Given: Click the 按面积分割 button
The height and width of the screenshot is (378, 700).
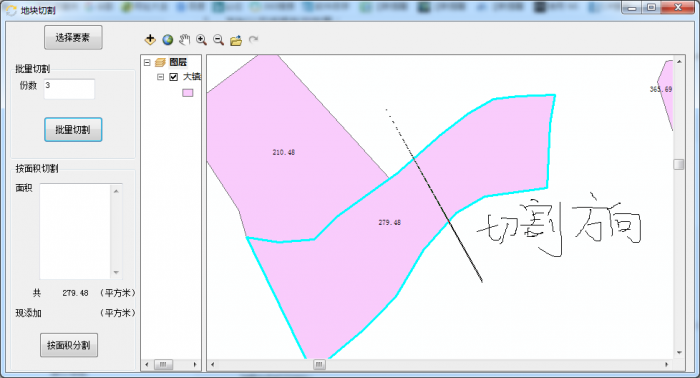Looking at the screenshot, I should click(x=69, y=345).
